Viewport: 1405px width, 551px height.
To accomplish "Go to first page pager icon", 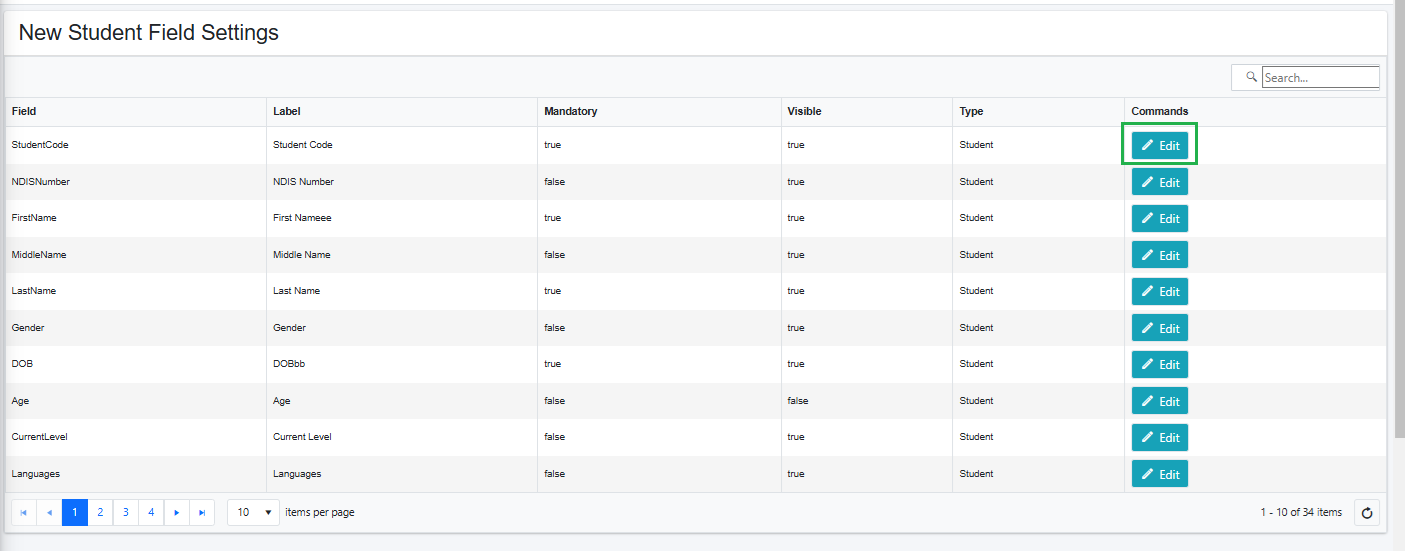I will [x=24, y=513].
